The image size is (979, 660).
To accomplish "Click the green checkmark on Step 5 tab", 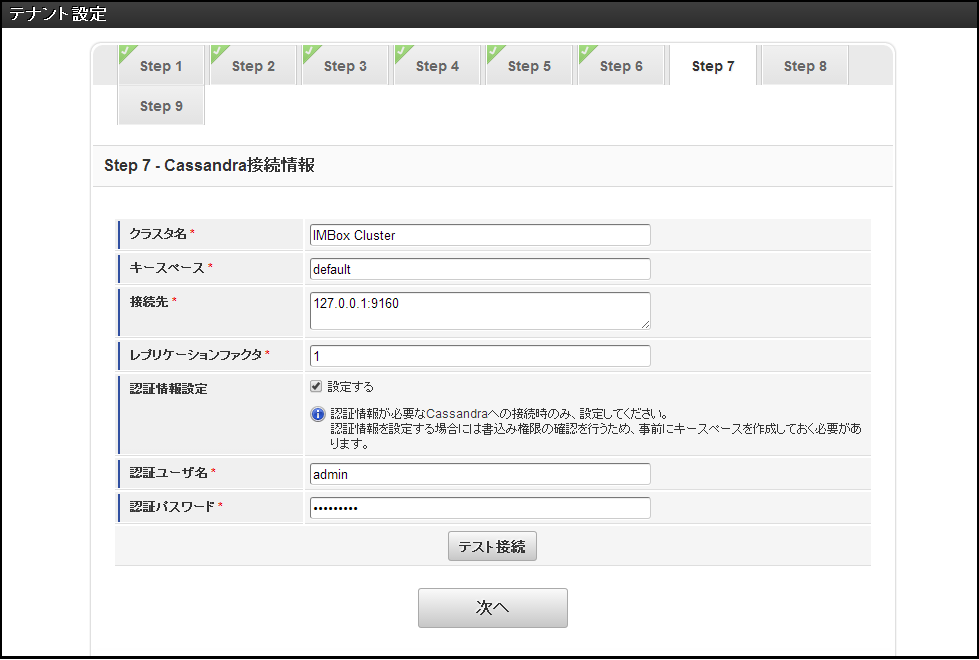I will tap(494, 50).
